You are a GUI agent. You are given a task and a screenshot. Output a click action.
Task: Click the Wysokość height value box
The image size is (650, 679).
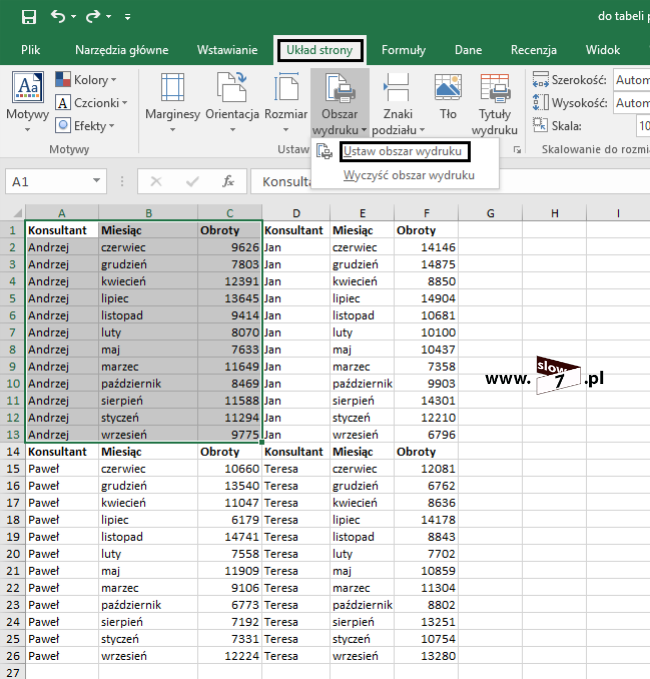point(632,103)
